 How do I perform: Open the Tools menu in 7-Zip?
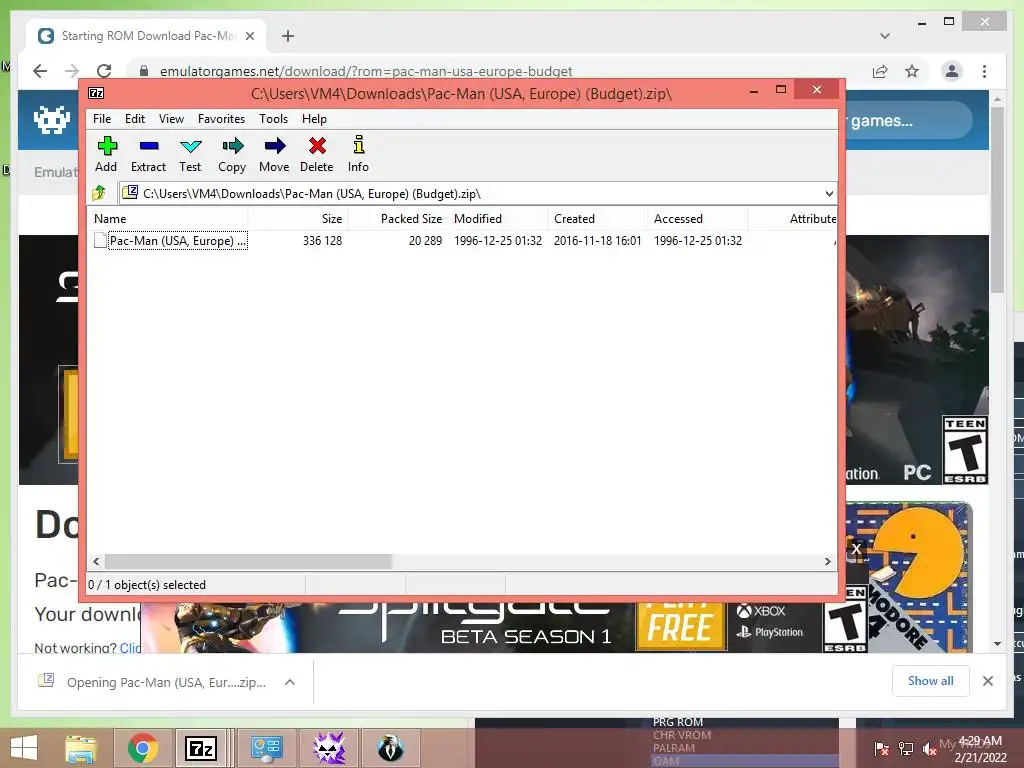(x=274, y=119)
